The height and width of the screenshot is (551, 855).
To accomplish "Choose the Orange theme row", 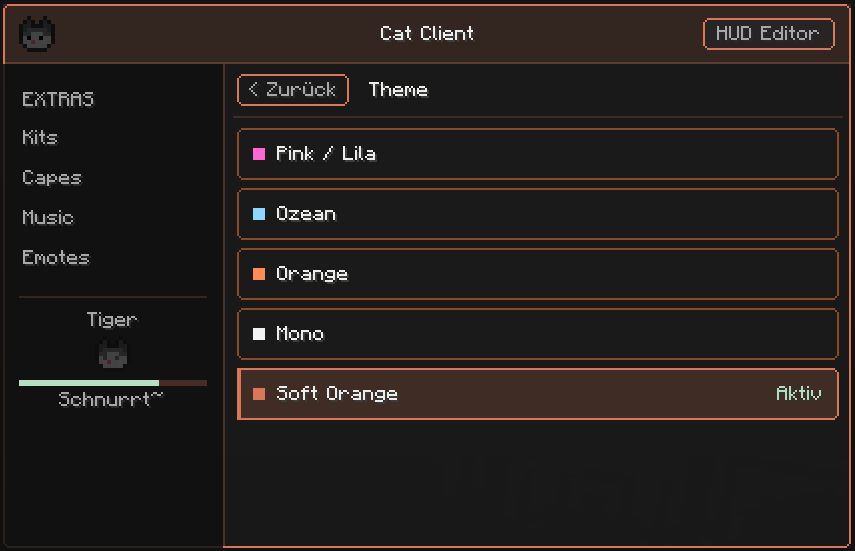I will click(x=538, y=274).
